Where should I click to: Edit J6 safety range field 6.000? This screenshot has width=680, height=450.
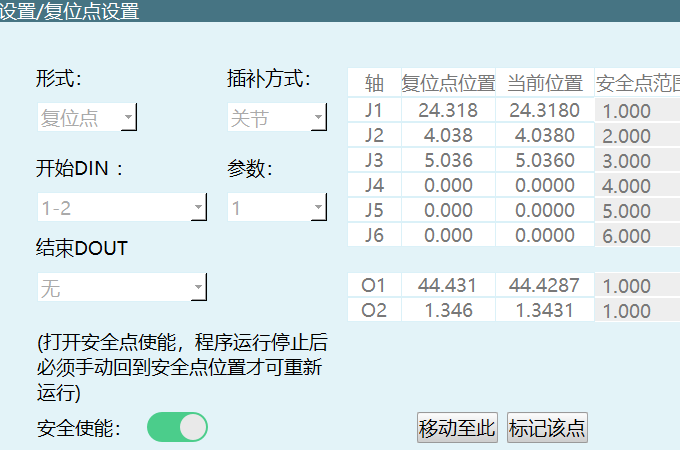(x=637, y=235)
